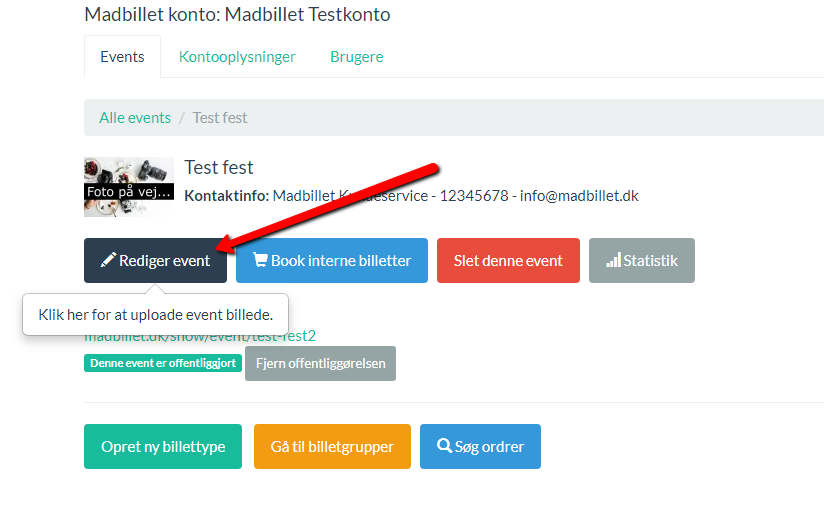
Task: Click Fjern offentliggørelsen button
Action: [321, 364]
